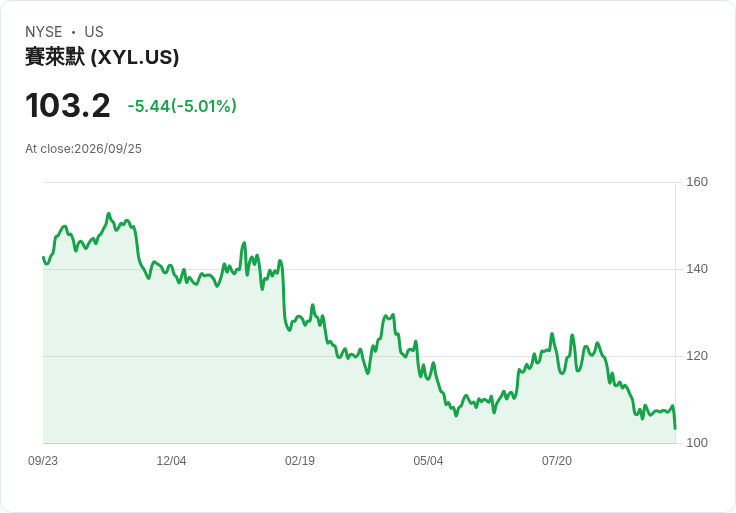This screenshot has width=736, height=513.
Task: Click the 103.2 current price
Action: (x=68, y=106)
